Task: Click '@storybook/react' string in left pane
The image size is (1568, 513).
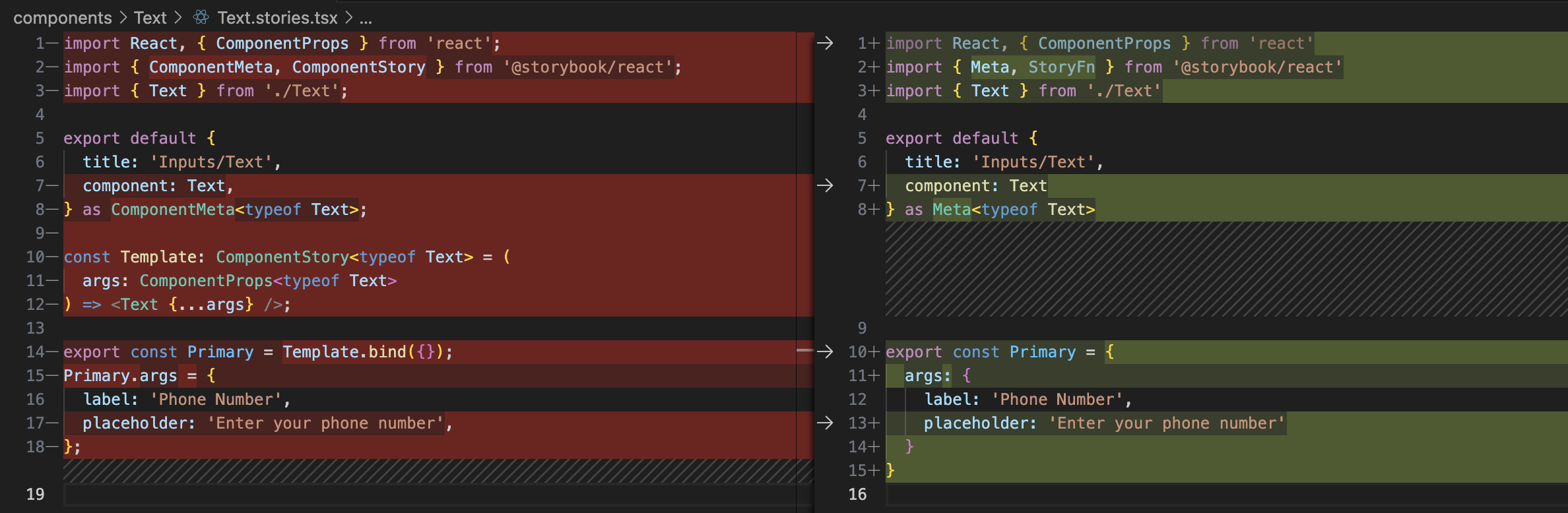Action: click(x=587, y=67)
